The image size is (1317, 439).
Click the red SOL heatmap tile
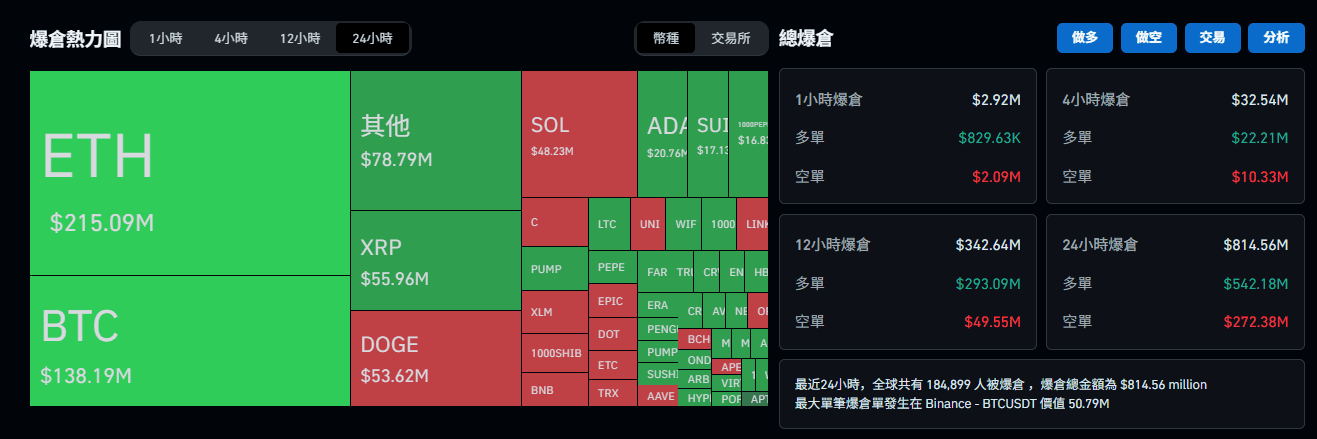point(579,134)
